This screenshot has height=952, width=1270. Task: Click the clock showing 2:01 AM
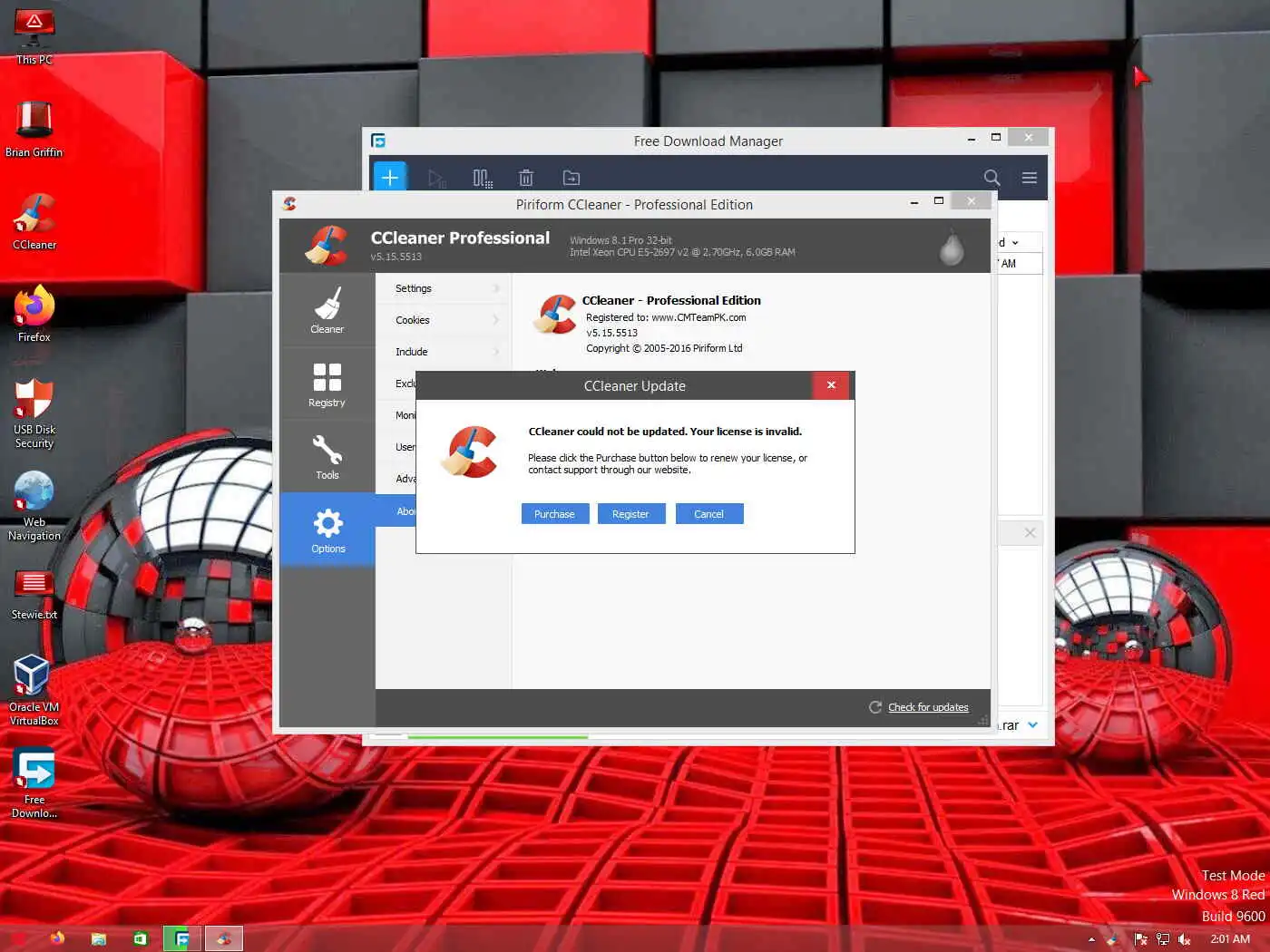coord(1230,939)
